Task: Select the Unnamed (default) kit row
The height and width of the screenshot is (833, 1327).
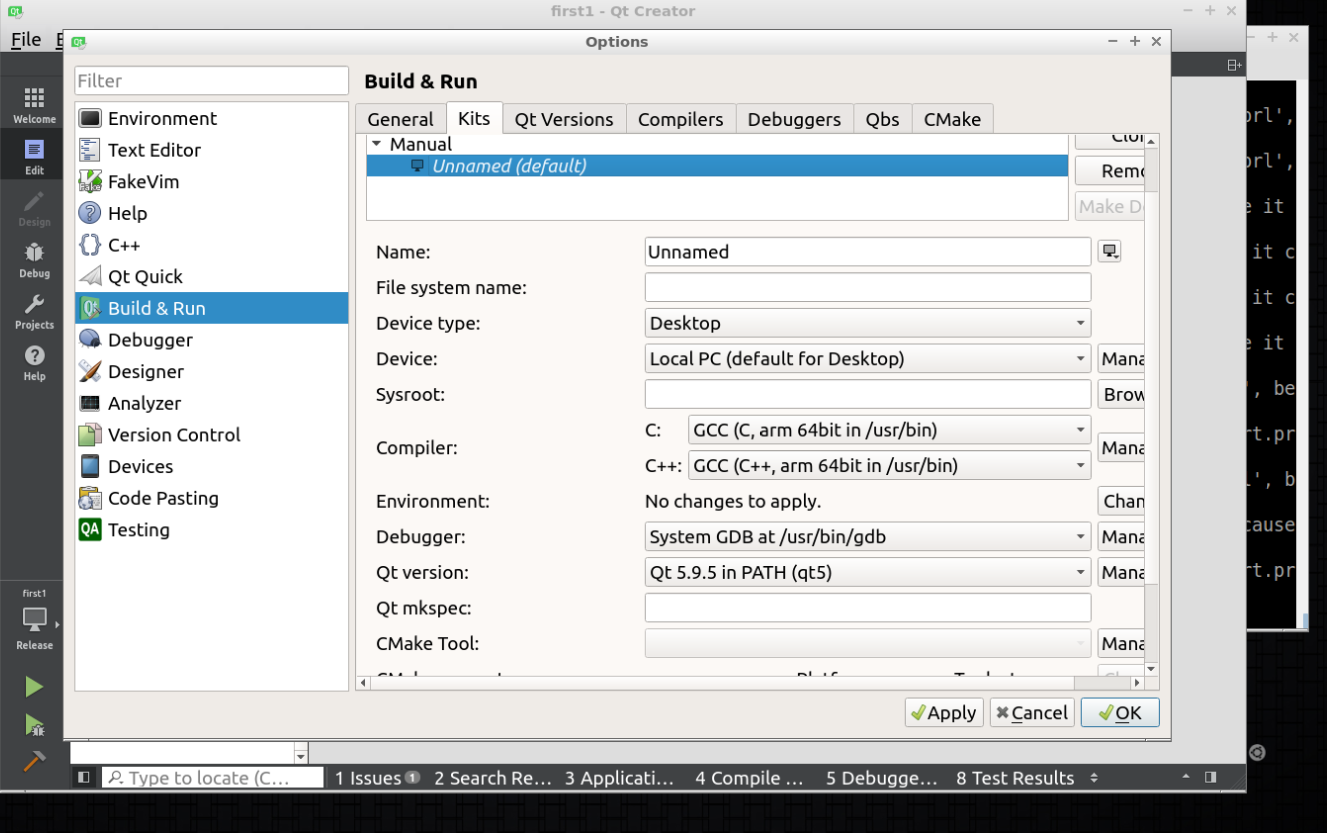Action: point(717,166)
